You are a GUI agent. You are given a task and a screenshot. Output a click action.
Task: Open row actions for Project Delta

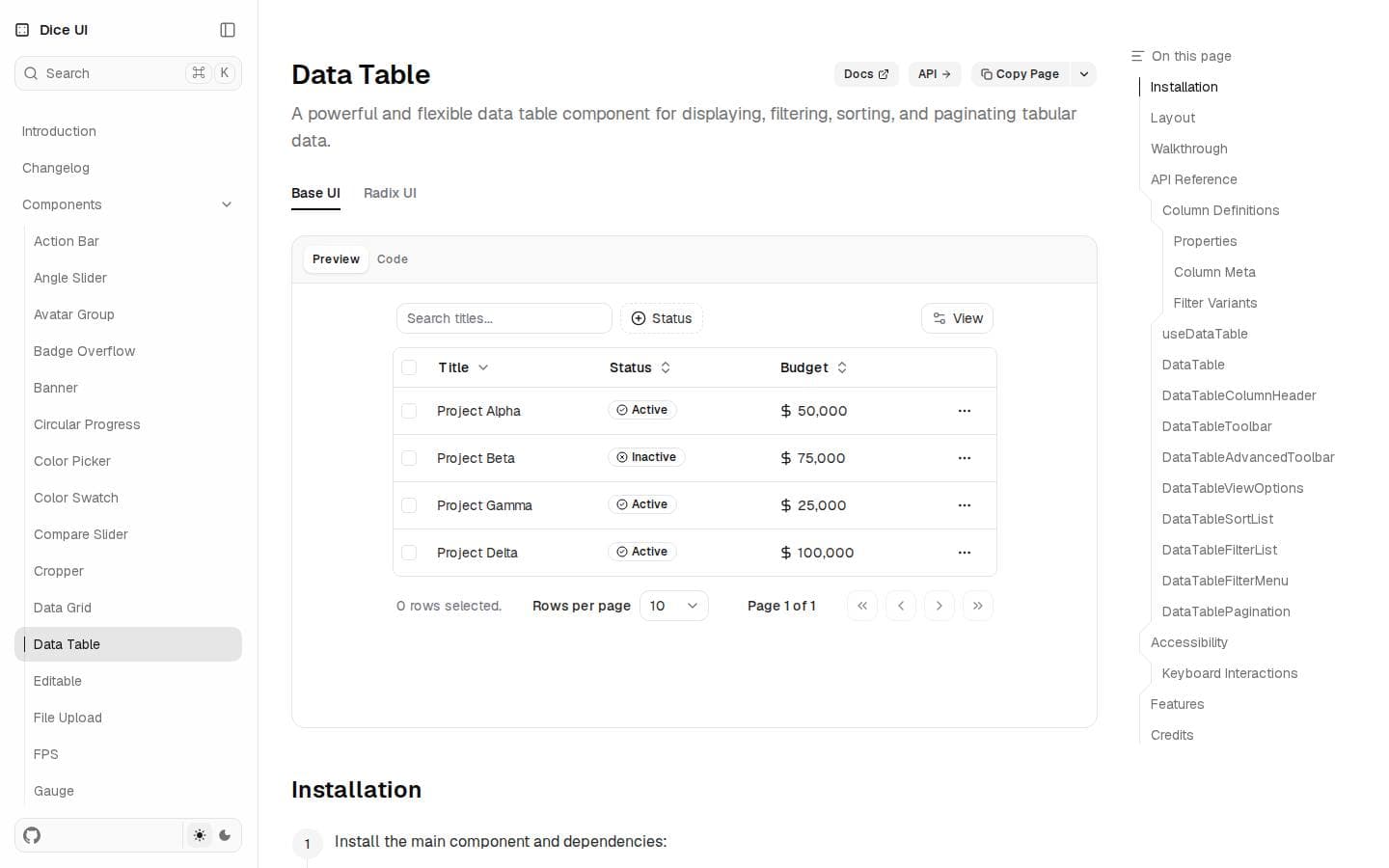click(x=964, y=553)
